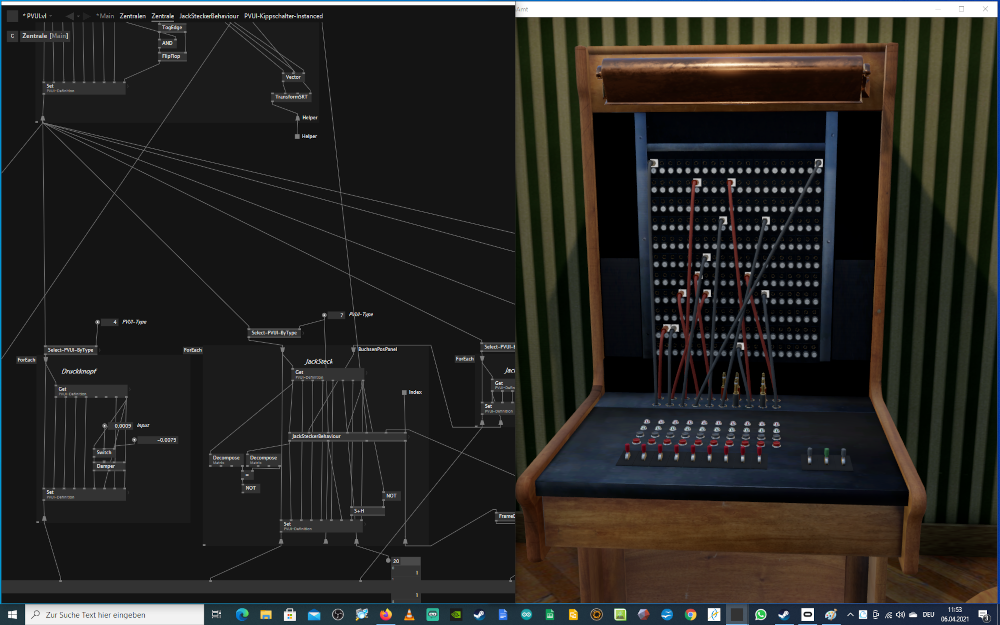Click the navigate forward arrow

(86, 16)
